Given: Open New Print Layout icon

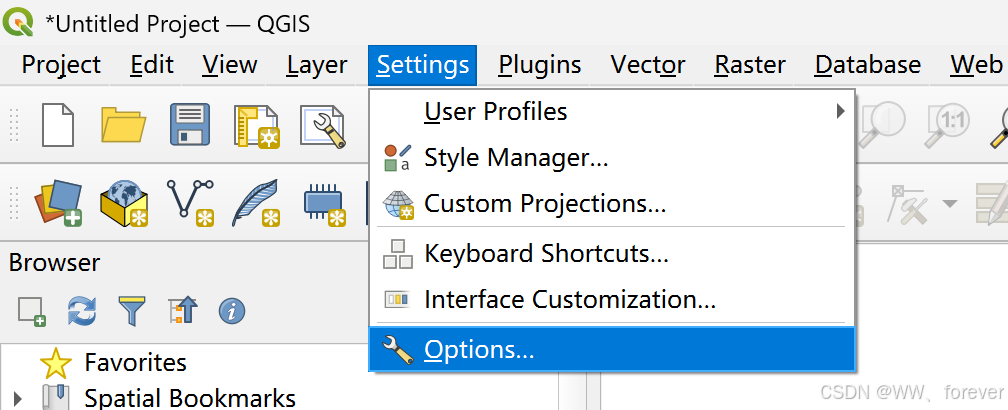Looking at the screenshot, I should (256, 127).
